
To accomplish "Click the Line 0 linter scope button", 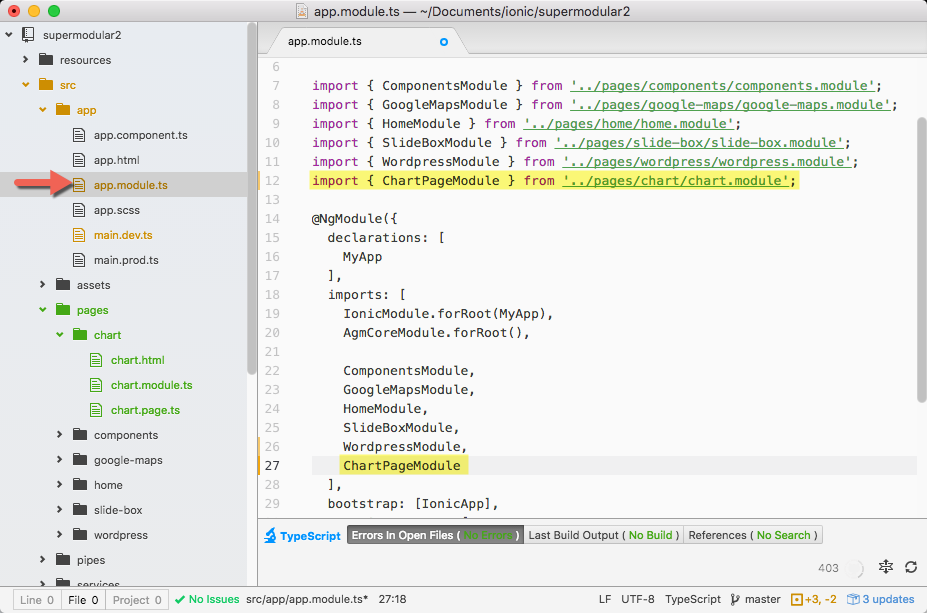I will (x=37, y=600).
